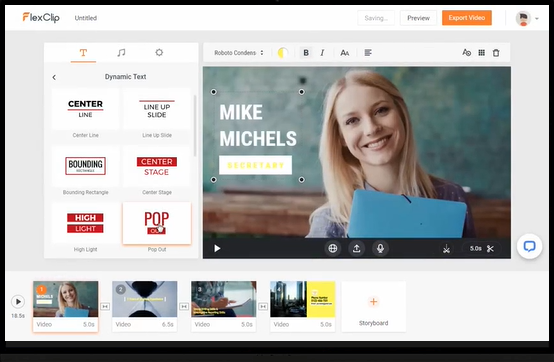This screenshot has height=362, width=554.
Task: Switch to the Text tab
Action: 83,53
